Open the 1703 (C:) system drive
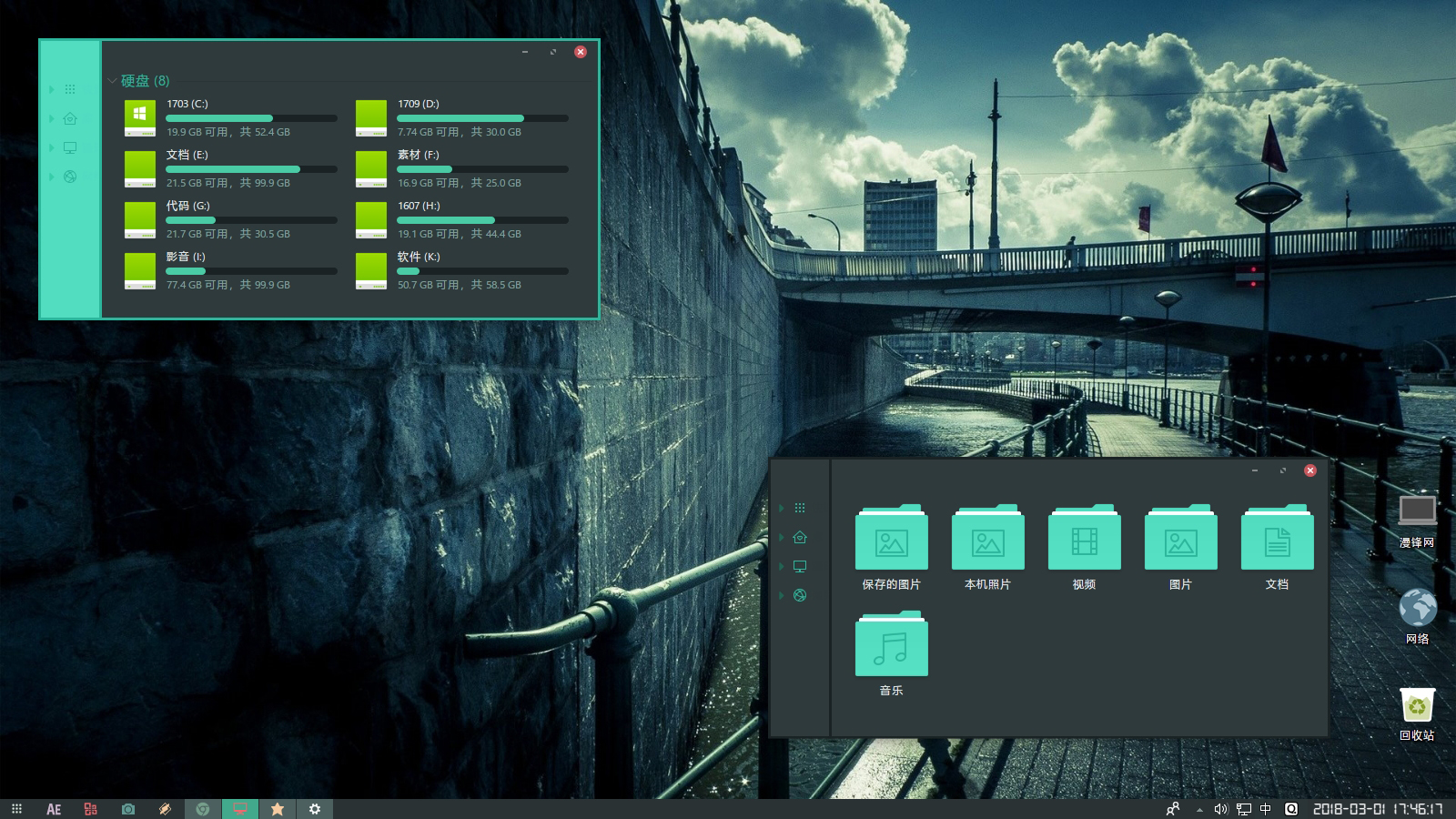1456x819 pixels. click(140, 118)
